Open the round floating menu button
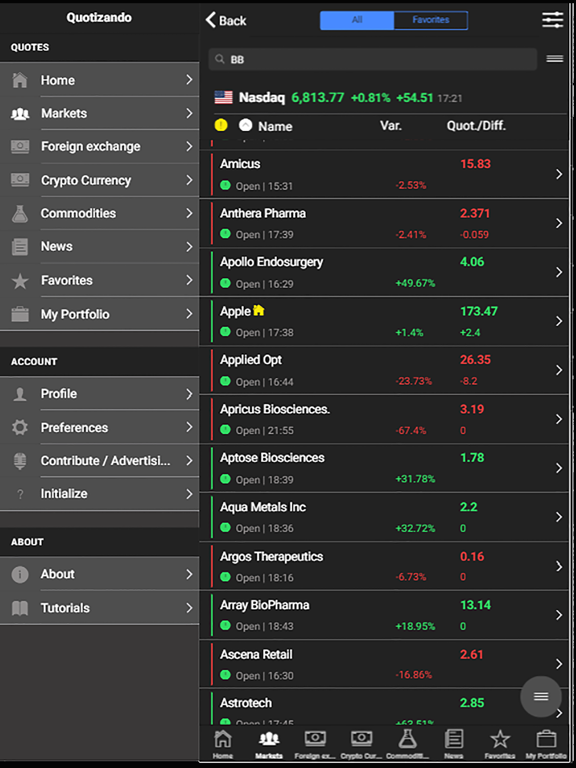This screenshot has height=768, width=576. [x=541, y=696]
